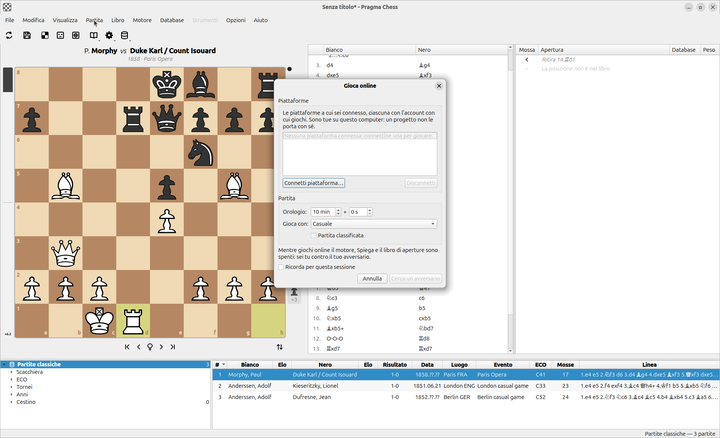Open the opening book toolbar icon
720x438 pixels.
[x=94, y=35]
